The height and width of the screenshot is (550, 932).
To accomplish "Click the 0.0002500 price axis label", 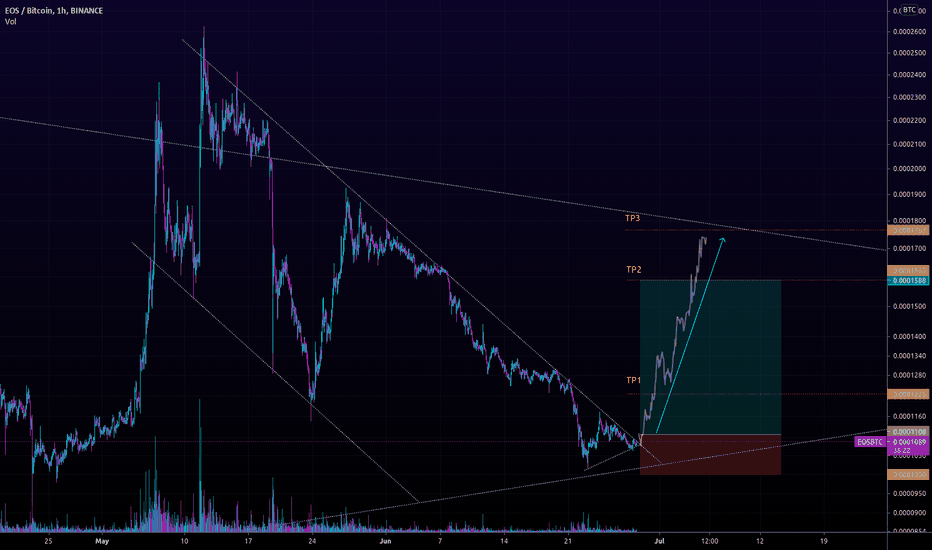I will click(909, 53).
